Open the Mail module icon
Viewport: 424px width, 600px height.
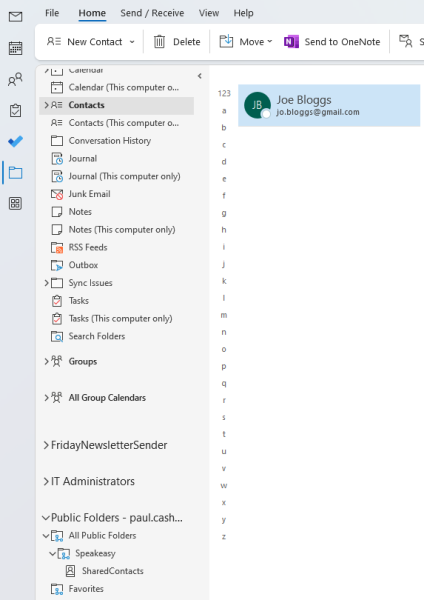pyautogui.click(x=15, y=17)
